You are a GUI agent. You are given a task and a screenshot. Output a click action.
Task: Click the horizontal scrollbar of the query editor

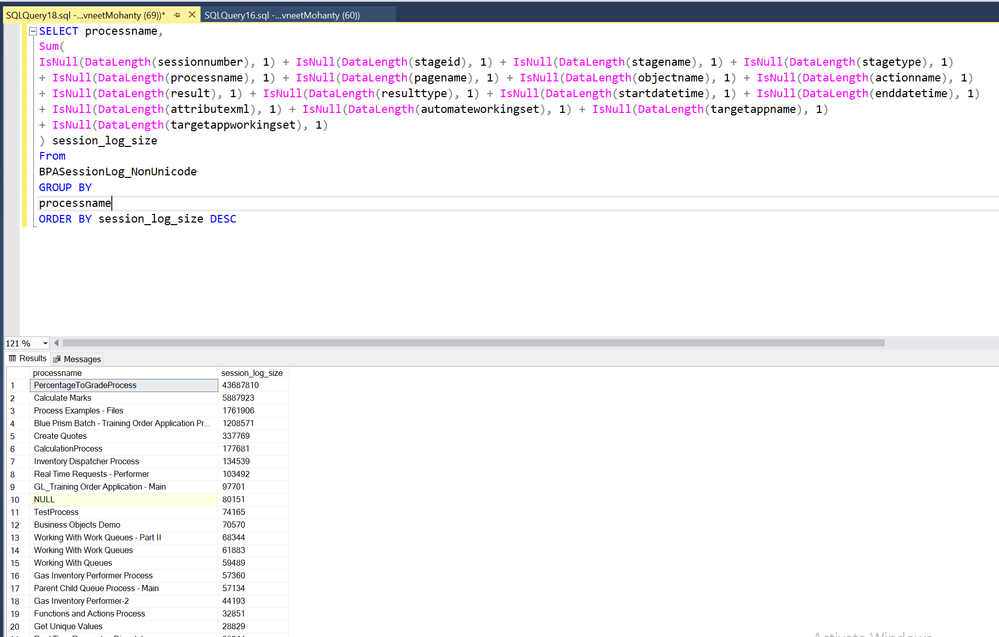point(473,343)
